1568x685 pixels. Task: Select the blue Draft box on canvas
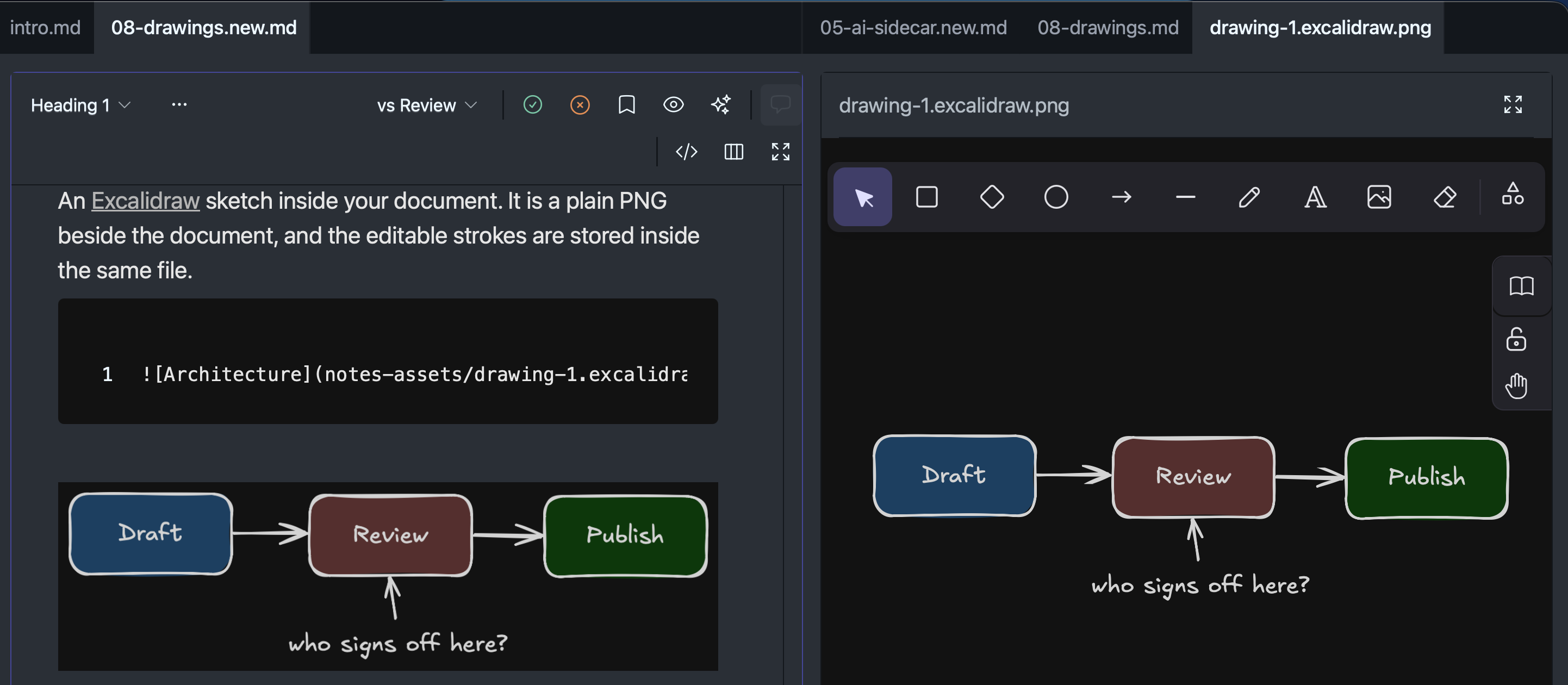click(x=954, y=476)
